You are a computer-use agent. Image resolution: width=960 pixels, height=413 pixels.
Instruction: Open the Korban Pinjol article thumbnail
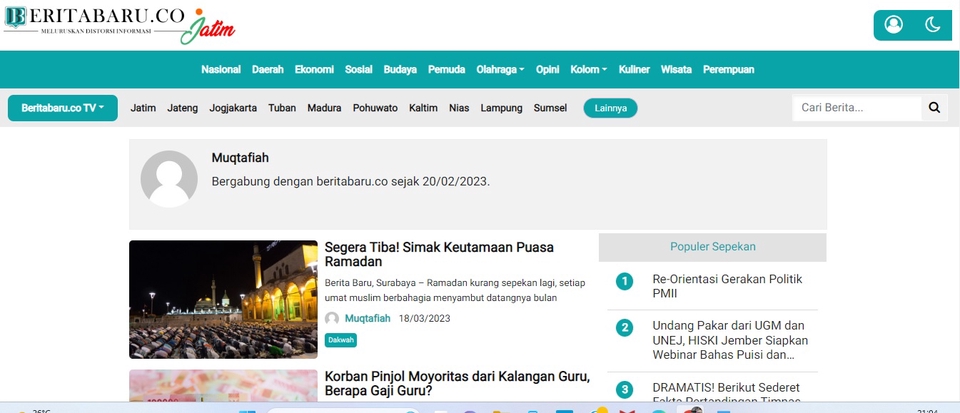223,385
